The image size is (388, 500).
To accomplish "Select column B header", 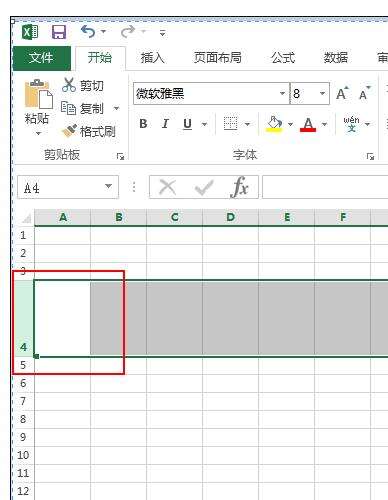I will [x=119, y=218].
